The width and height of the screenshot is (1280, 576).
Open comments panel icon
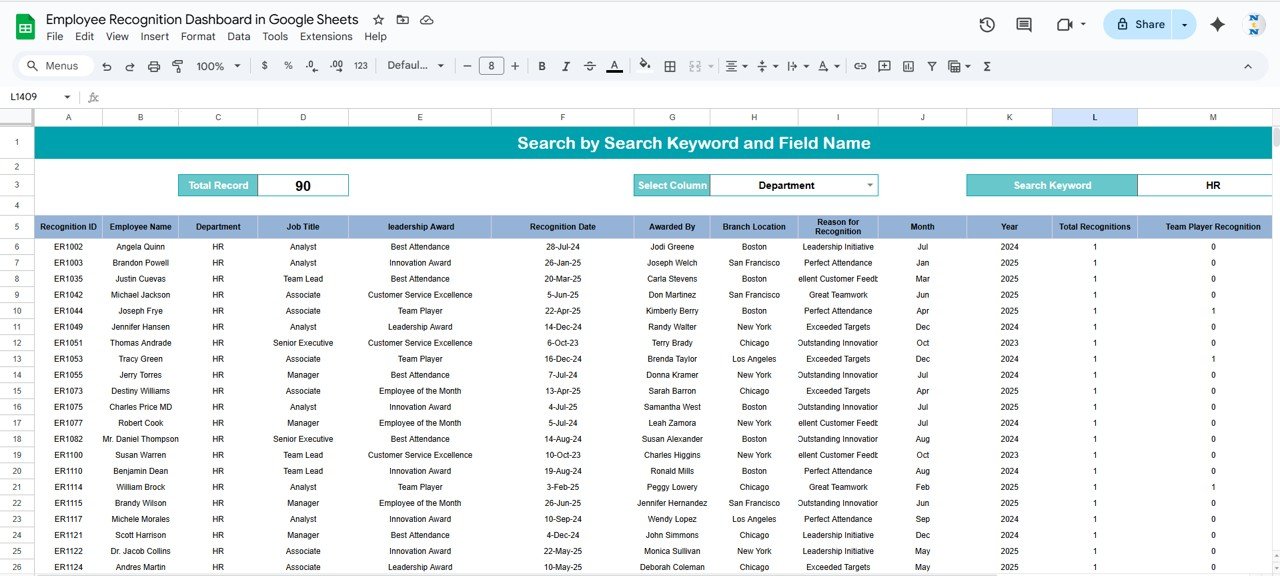pyautogui.click(x=1023, y=25)
